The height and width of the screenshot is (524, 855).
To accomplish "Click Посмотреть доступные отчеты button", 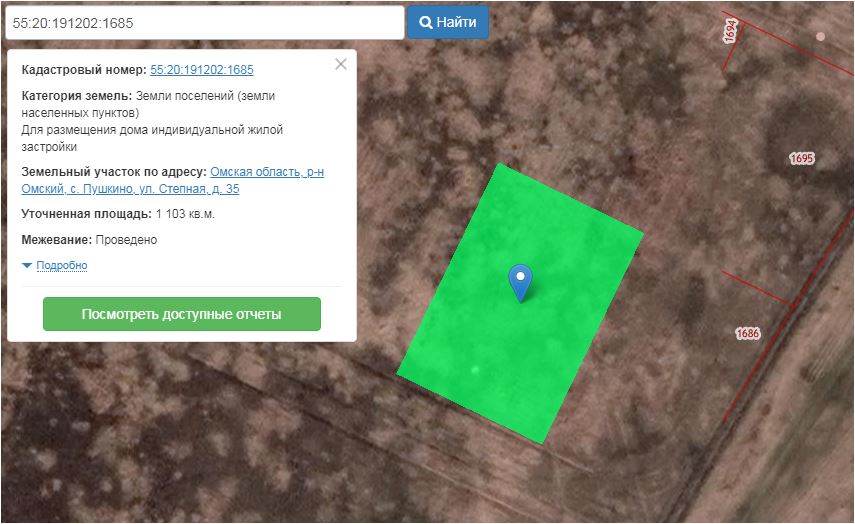I will [182, 314].
